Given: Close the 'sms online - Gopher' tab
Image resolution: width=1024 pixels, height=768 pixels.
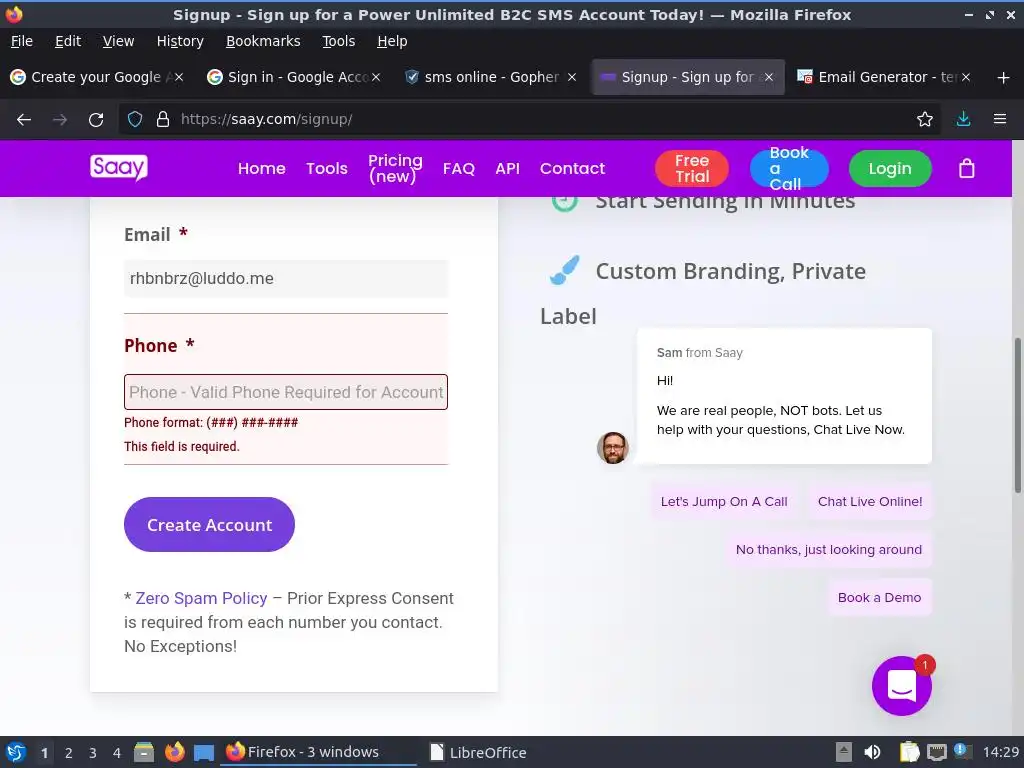Looking at the screenshot, I should pyautogui.click(x=572, y=77).
